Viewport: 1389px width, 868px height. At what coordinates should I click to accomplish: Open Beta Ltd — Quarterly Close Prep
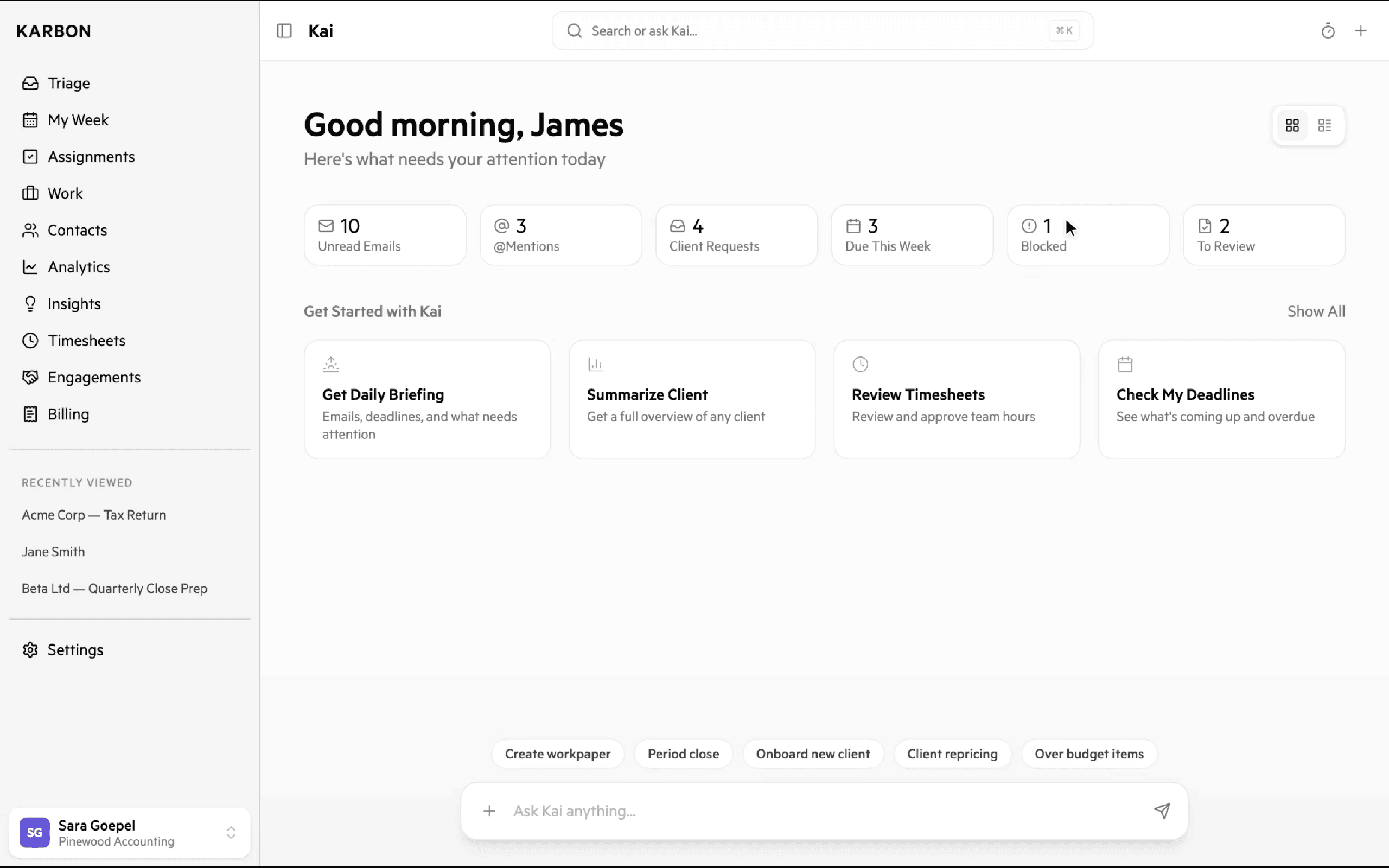pyautogui.click(x=115, y=589)
